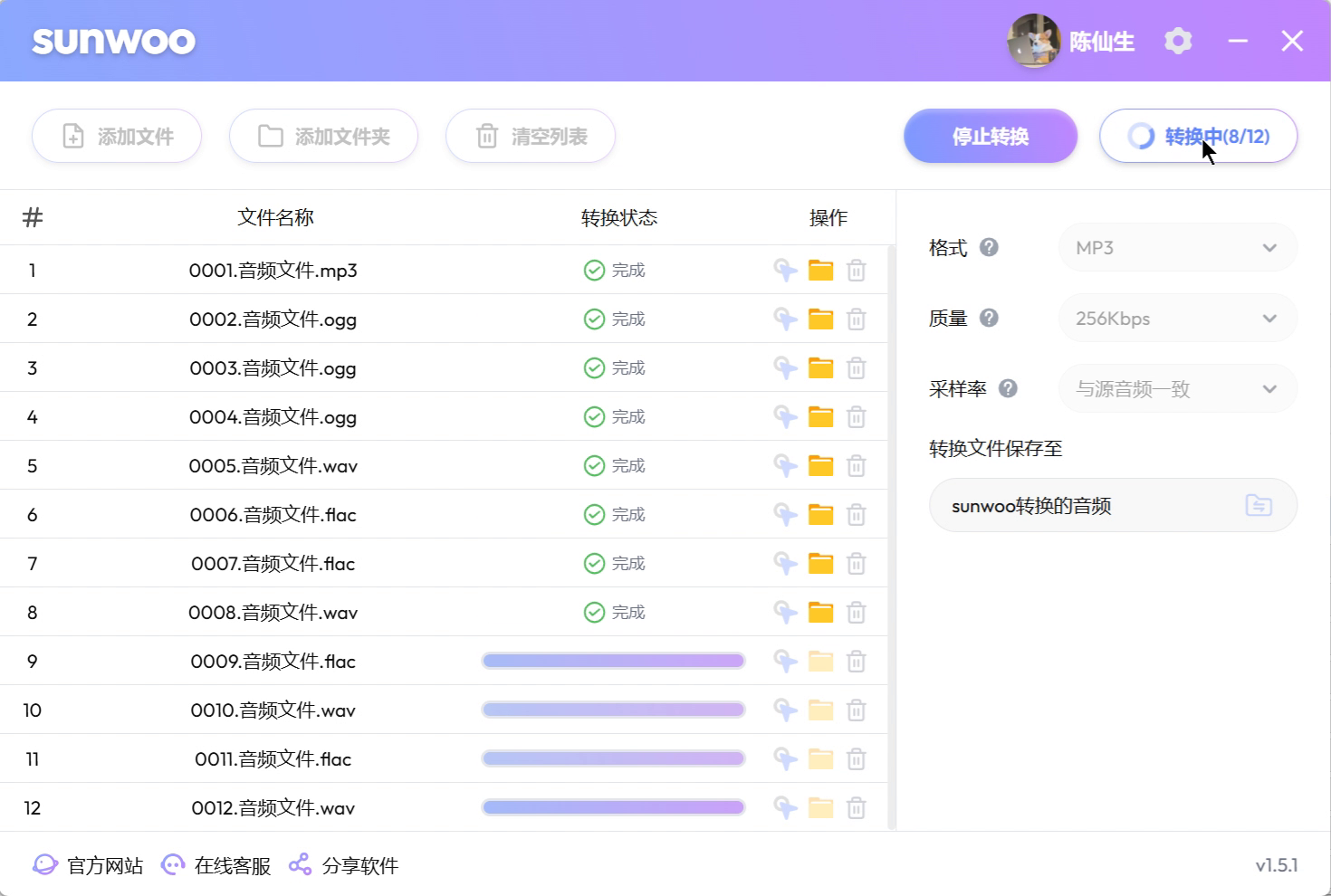The height and width of the screenshot is (896, 1331).
Task: Open folder icon for 0003.音频文件.ogg
Action: [820, 367]
